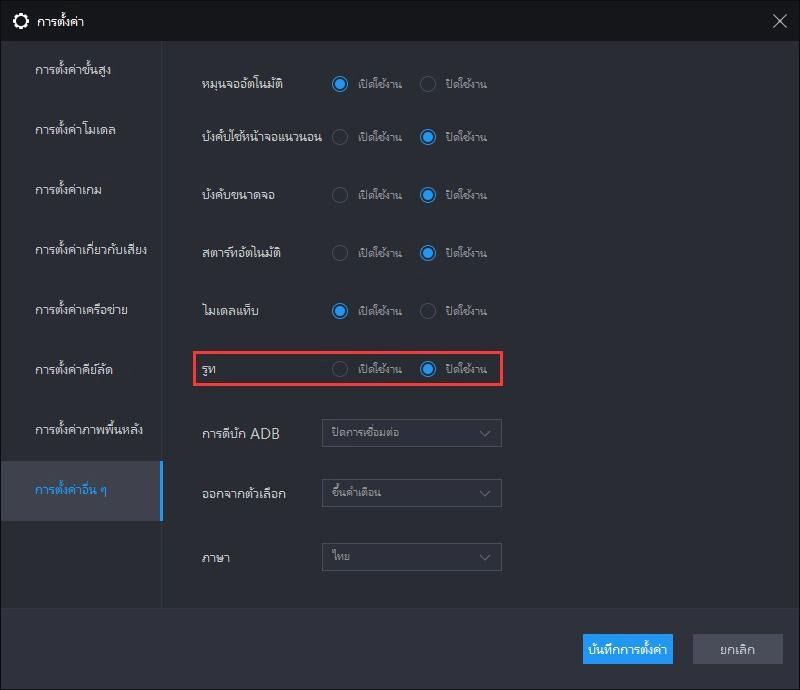Open the sound settings section
This screenshot has height=690, width=800.
tap(85, 250)
